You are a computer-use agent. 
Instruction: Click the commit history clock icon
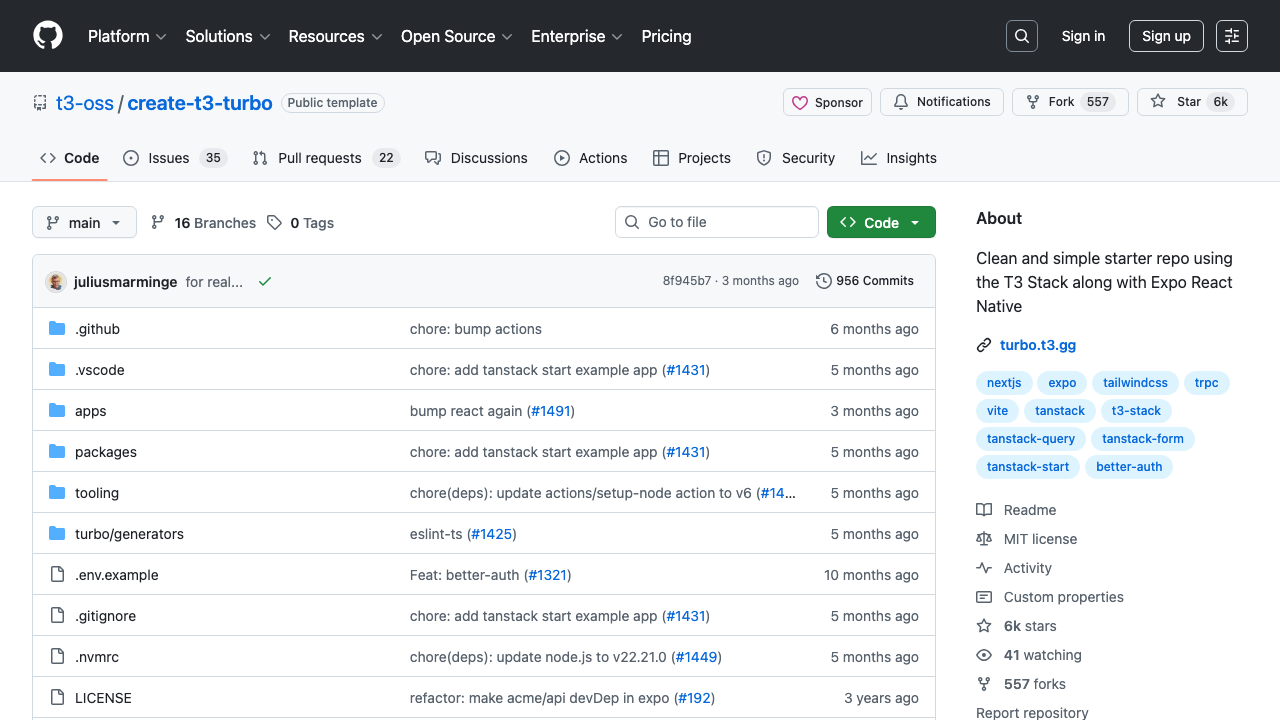[823, 281]
